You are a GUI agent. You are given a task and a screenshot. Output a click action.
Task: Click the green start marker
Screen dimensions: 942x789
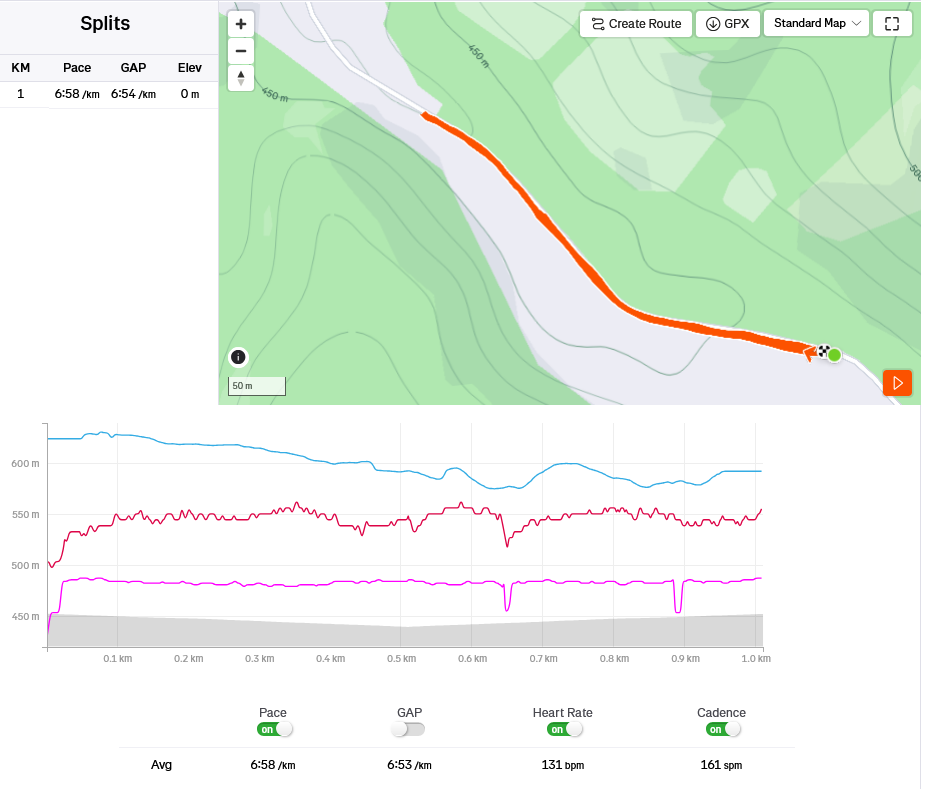pos(834,354)
